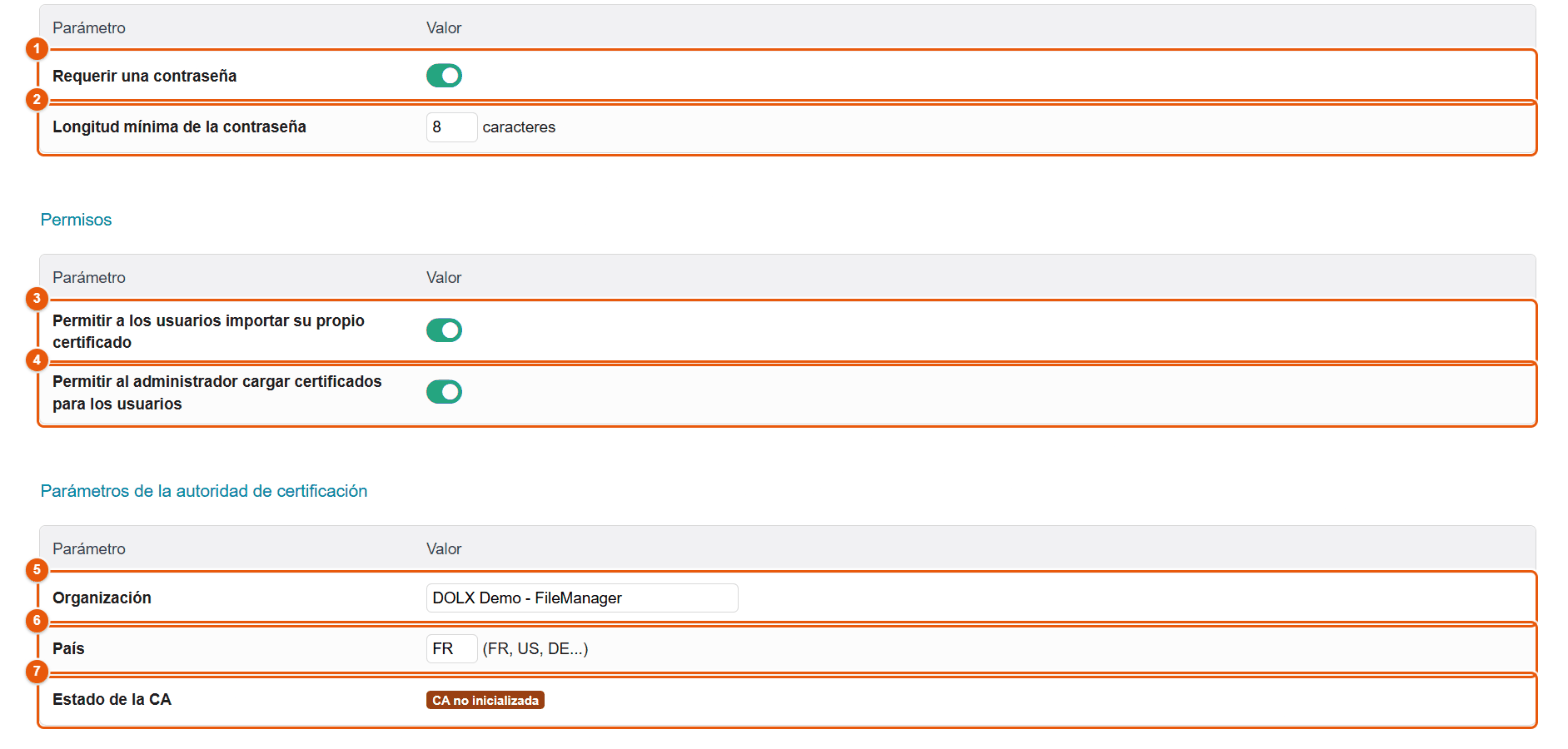Screen dimensions: 1568x749
Task: Disable the Requerir una contraseña toggle
Action: coord(444,75)
